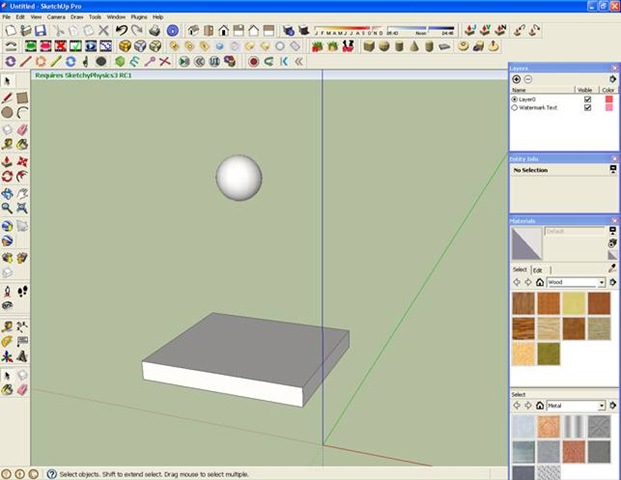Expand the Entity Info details arrow
621x480 pixels.
[x=612, y=170]
